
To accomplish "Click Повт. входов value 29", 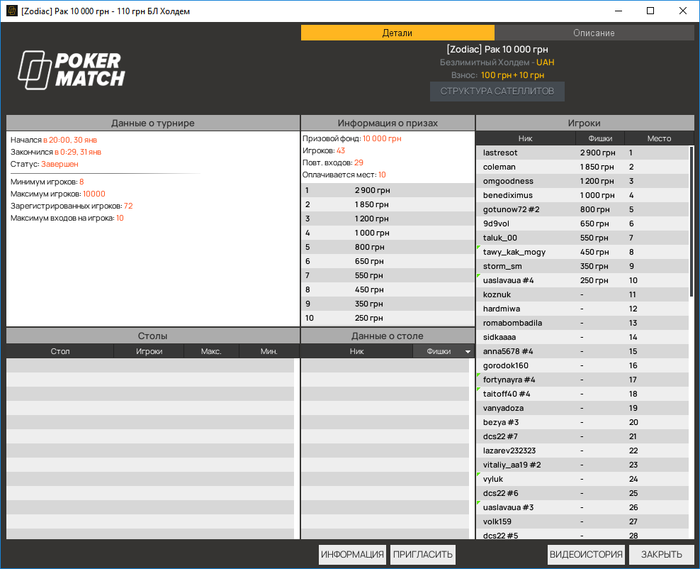I will (358, 162).
